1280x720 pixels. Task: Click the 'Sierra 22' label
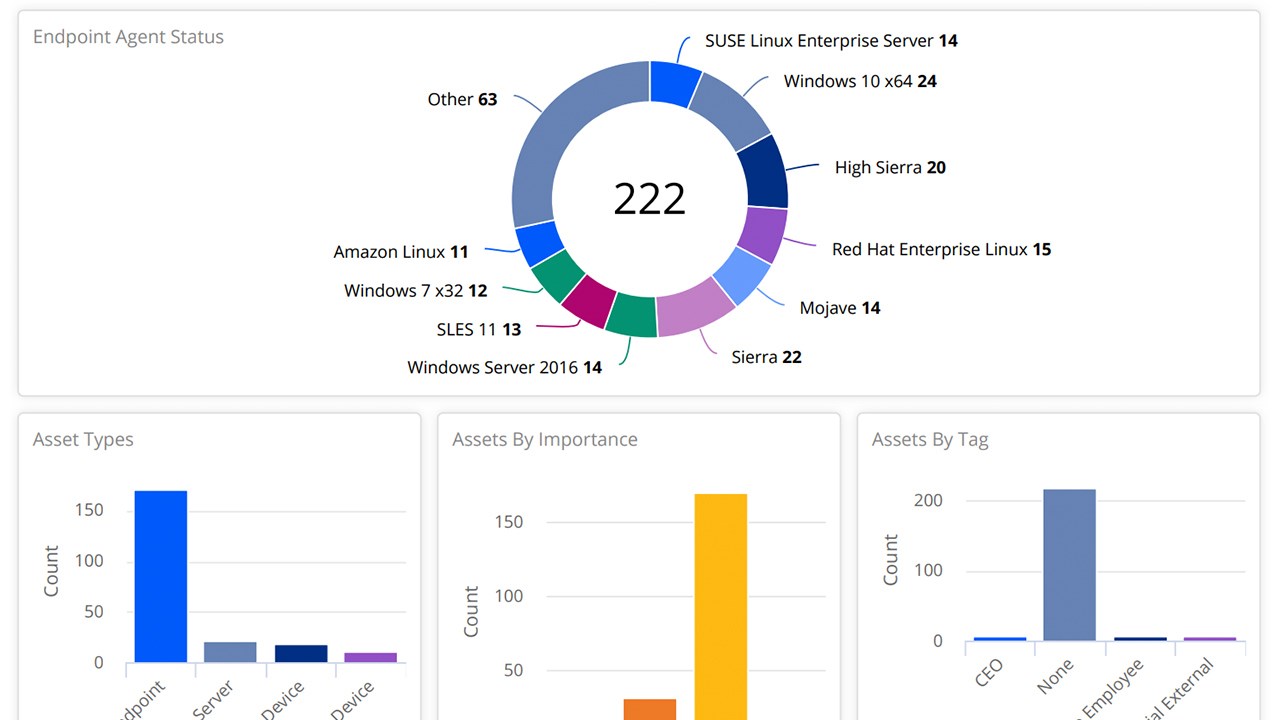click(x=766, y=357)
